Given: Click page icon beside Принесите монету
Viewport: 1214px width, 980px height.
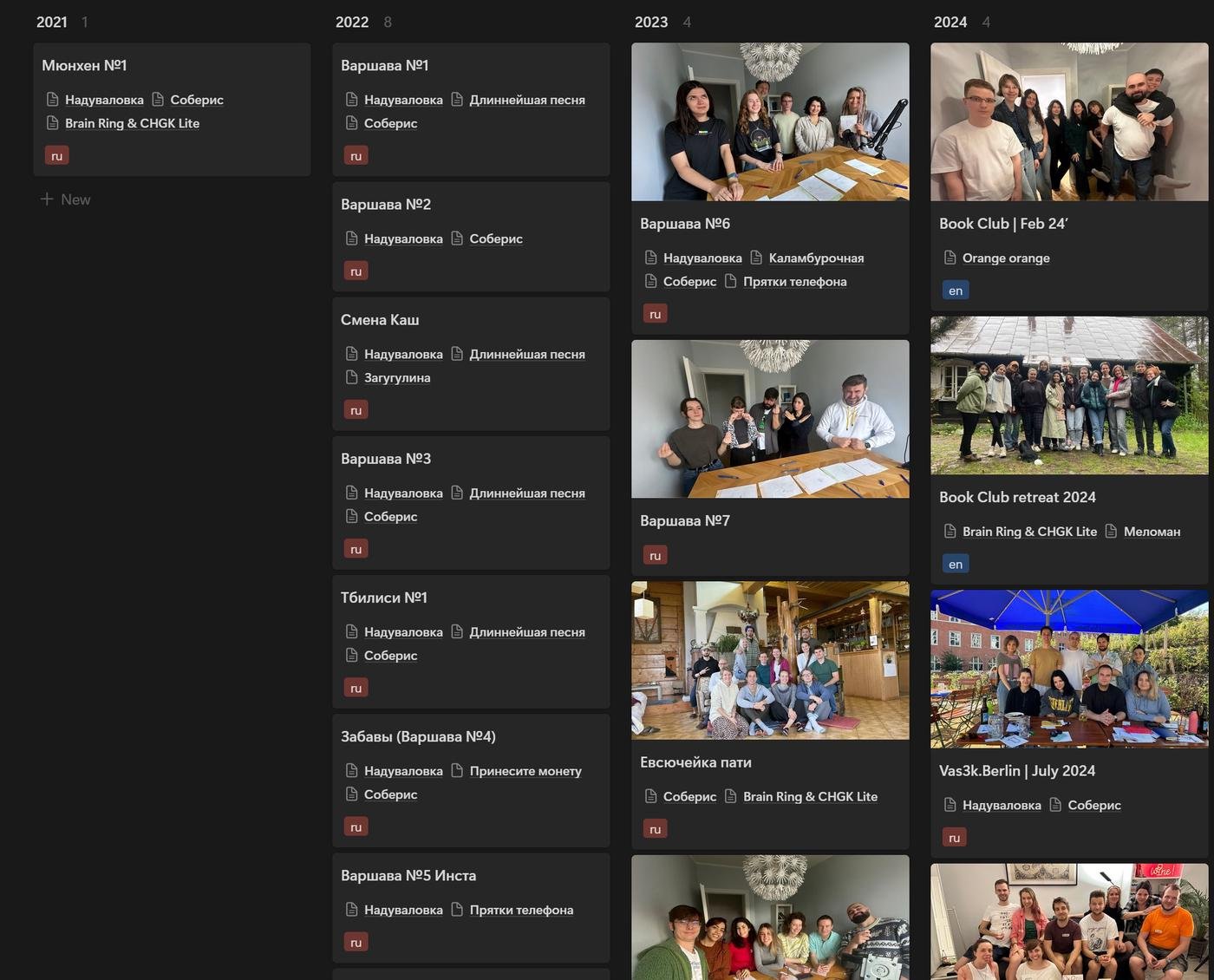Looking at the screenshot, I should click(457, 771).
